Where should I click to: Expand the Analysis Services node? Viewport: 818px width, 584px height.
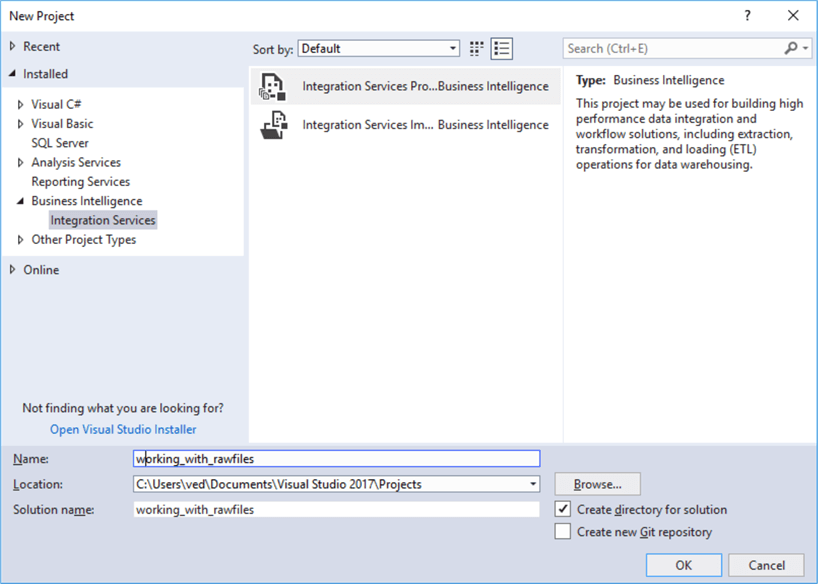coord(20,162)
